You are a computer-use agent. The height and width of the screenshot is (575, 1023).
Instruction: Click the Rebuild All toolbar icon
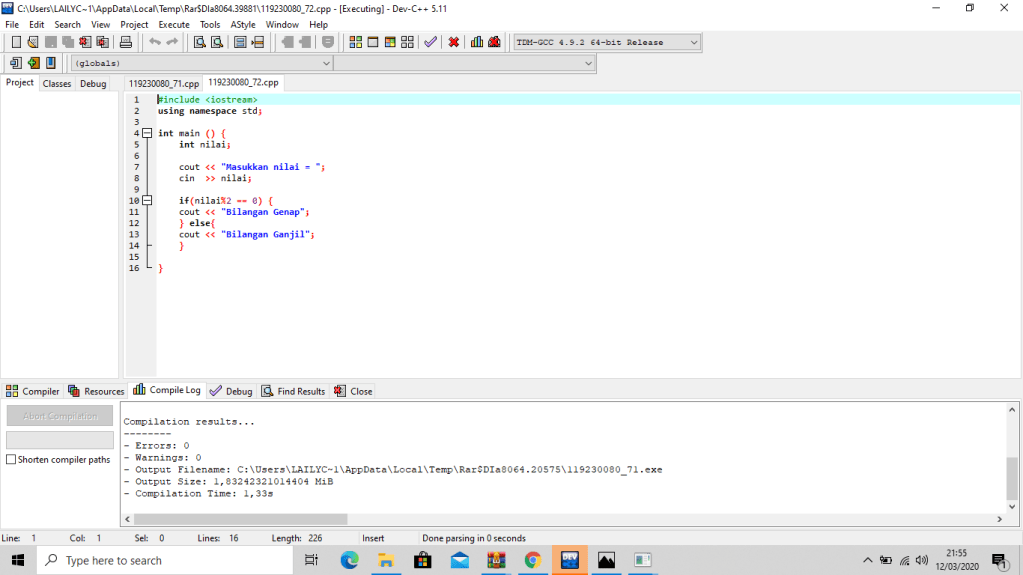[407, 42]
